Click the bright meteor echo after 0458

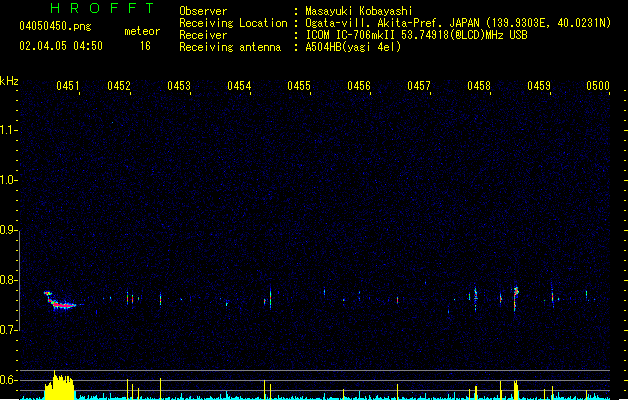click(x=515, y=298)
